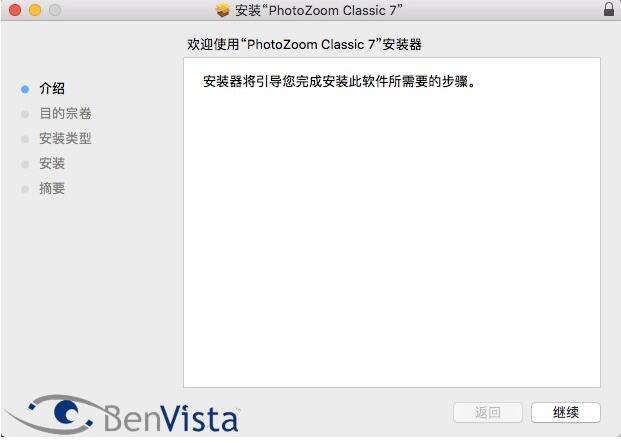Minimize the installer with yellow button

point(35,10)
